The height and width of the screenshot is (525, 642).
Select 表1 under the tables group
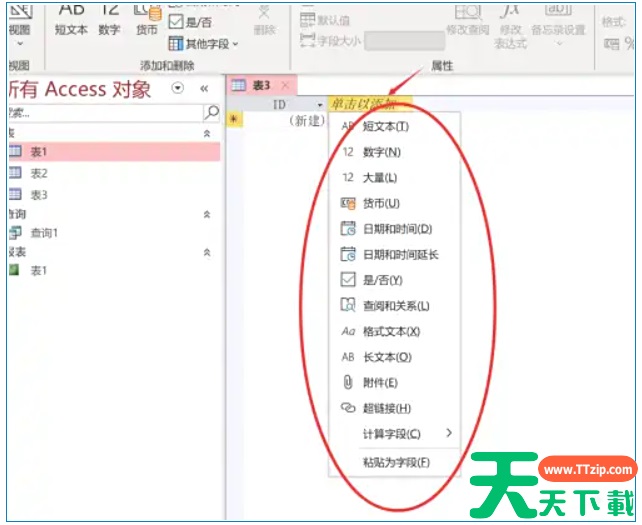[x=114, y=152]
